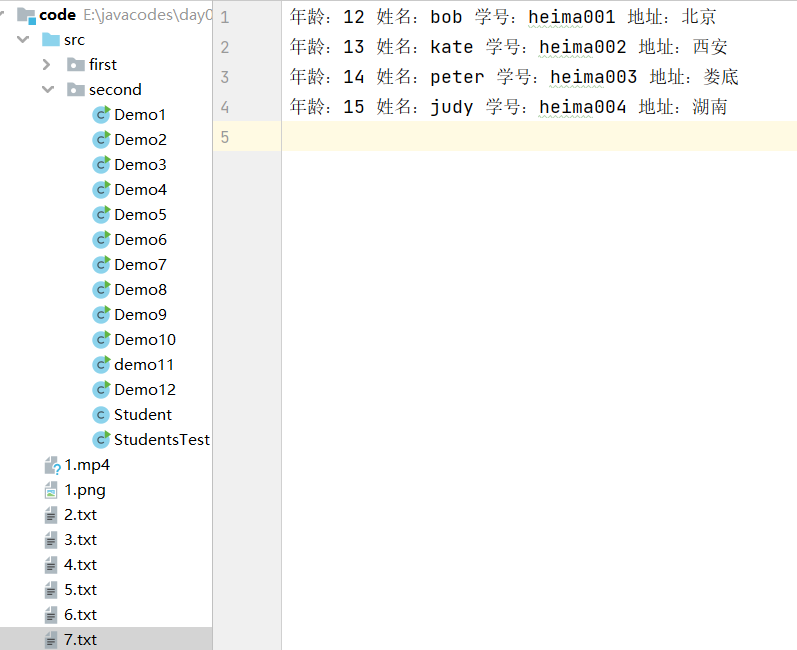Image resolution: width=797 pixels, height=650 pixels.
Task: Click the 3.txt text file icon
Action: (x=51, y=540)
